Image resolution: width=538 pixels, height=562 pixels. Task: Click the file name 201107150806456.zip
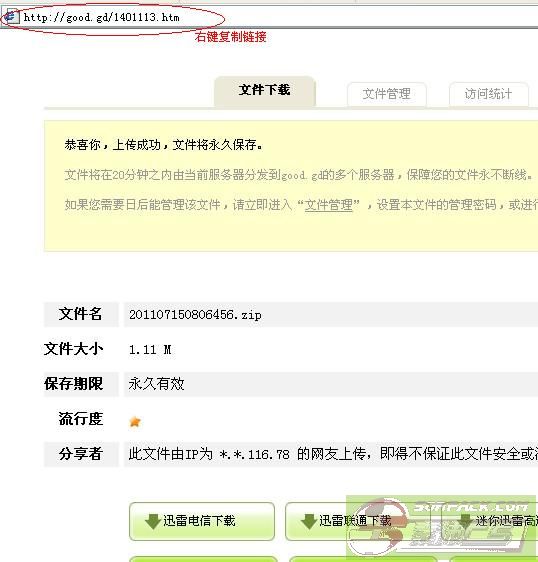pos(195,315)
